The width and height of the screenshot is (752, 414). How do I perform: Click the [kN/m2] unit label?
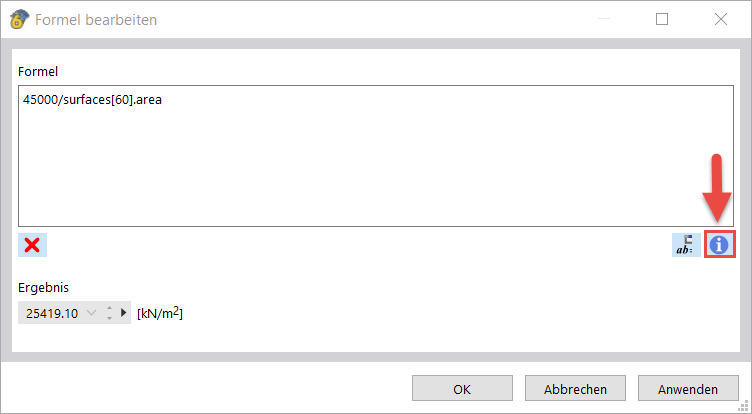point(160,314)
